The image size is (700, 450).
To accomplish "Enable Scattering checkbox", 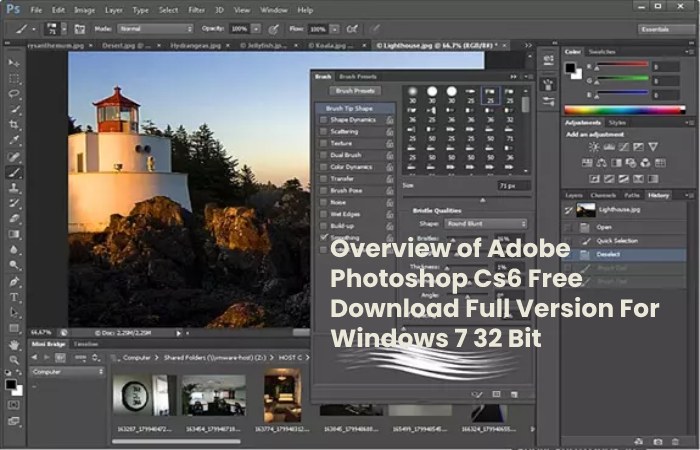I will pos(324,132).
